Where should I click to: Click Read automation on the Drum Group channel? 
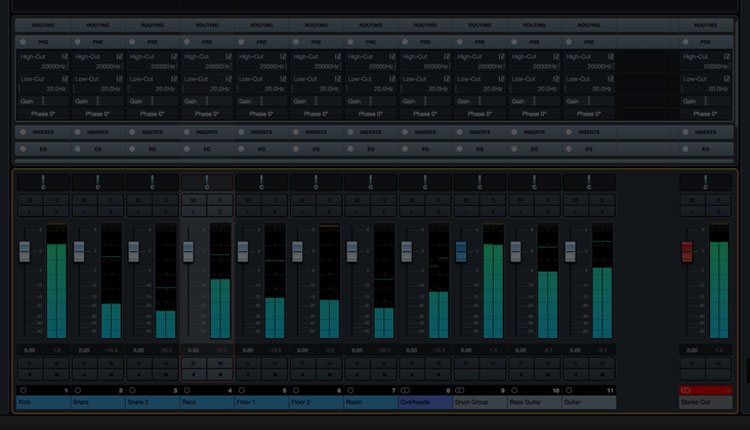(466, 364)
